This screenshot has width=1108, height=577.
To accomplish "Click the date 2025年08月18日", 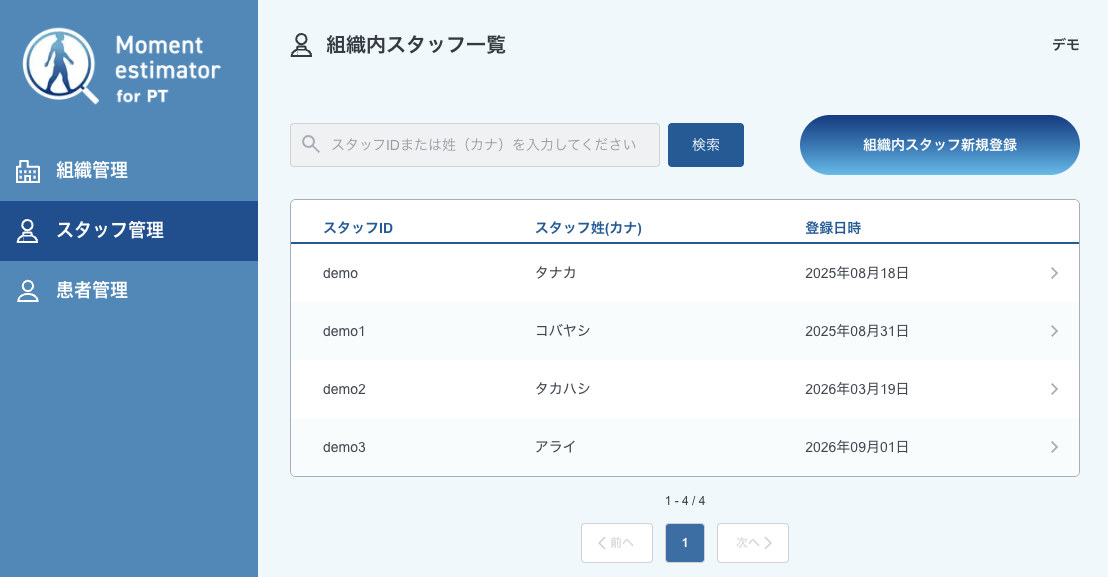I will 857,273.
